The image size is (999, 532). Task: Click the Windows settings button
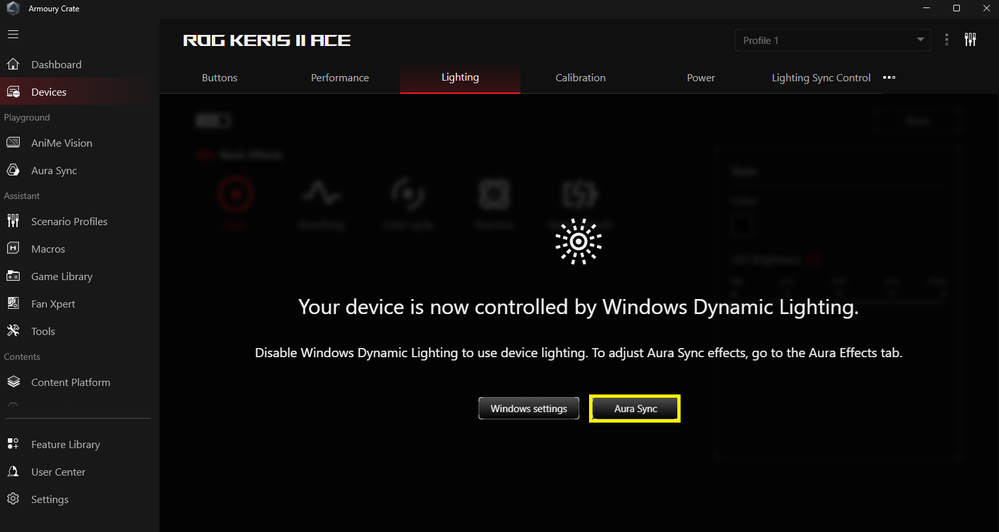click(x=529, y=408)
